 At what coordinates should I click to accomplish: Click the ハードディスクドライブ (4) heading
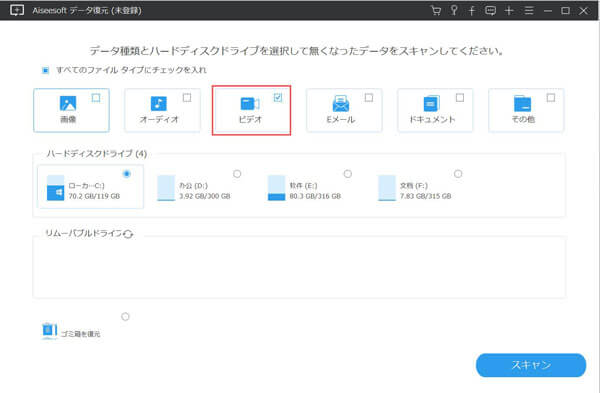(x=96, y=154)
